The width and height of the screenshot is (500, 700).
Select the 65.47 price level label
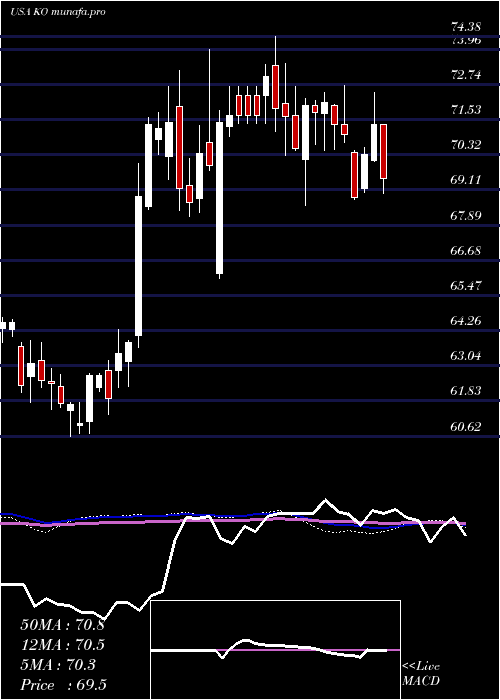466,285
